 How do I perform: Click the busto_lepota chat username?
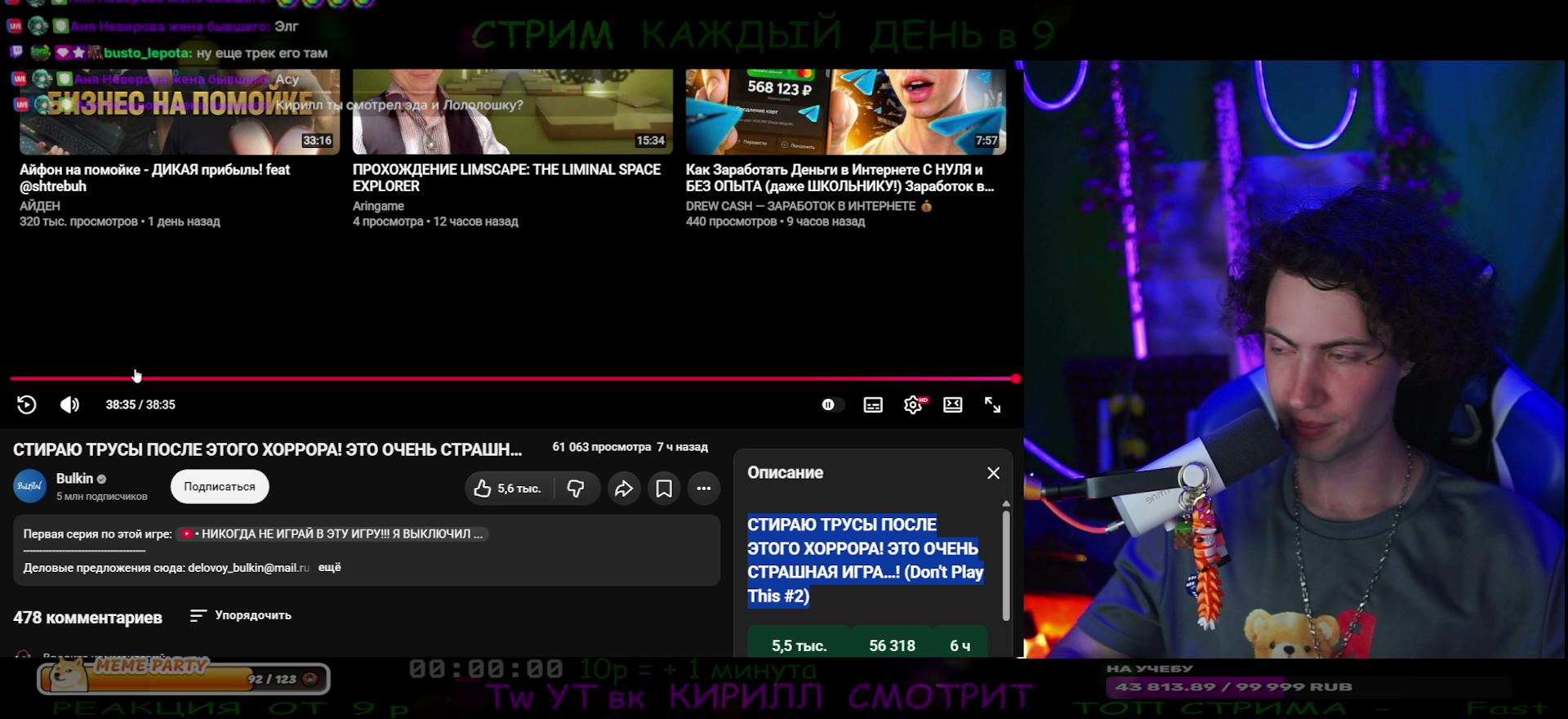(x=148, y=53)
